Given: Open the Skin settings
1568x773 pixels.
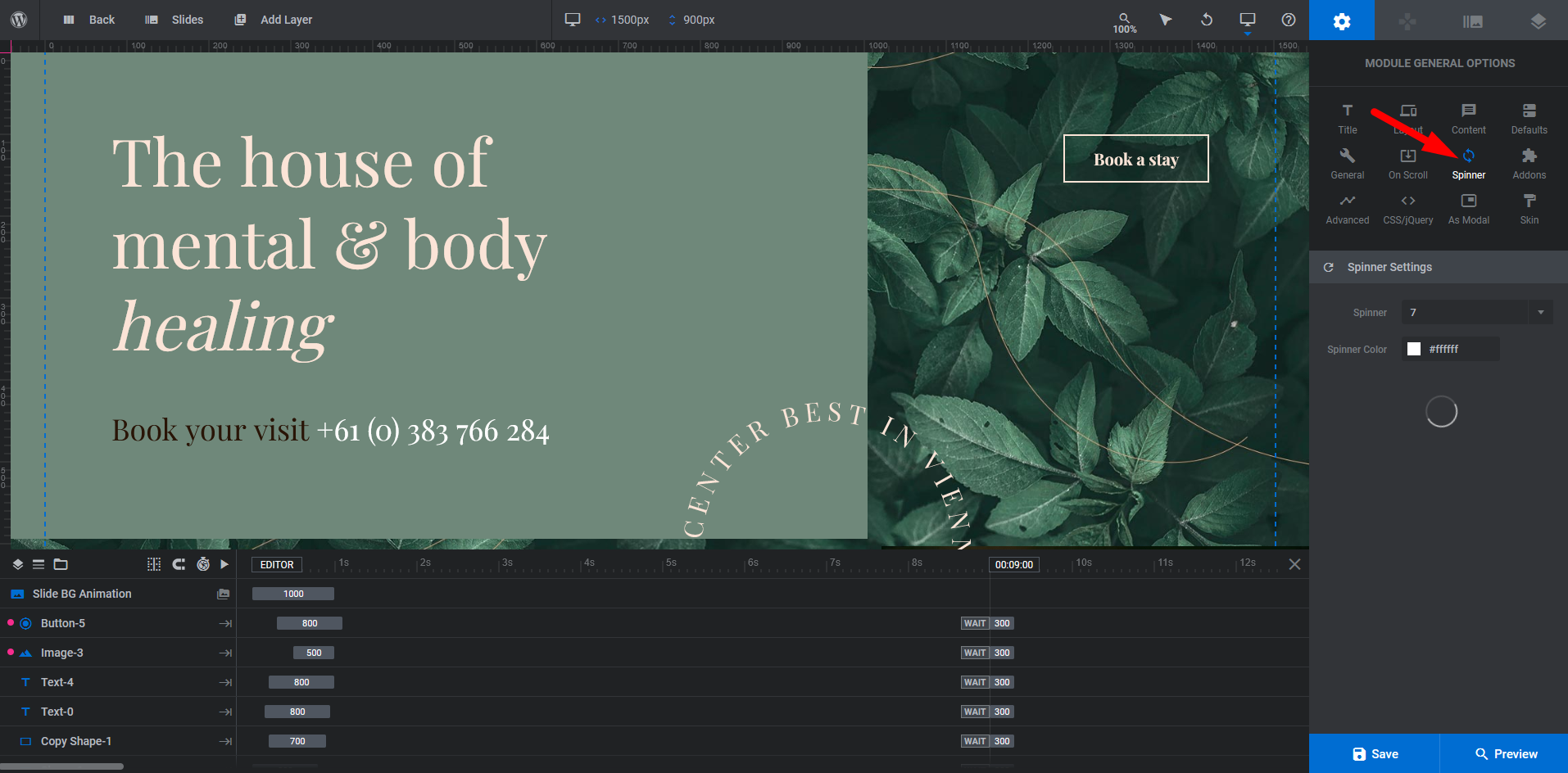Looking at the screenshot, I should pos(1529,209).
